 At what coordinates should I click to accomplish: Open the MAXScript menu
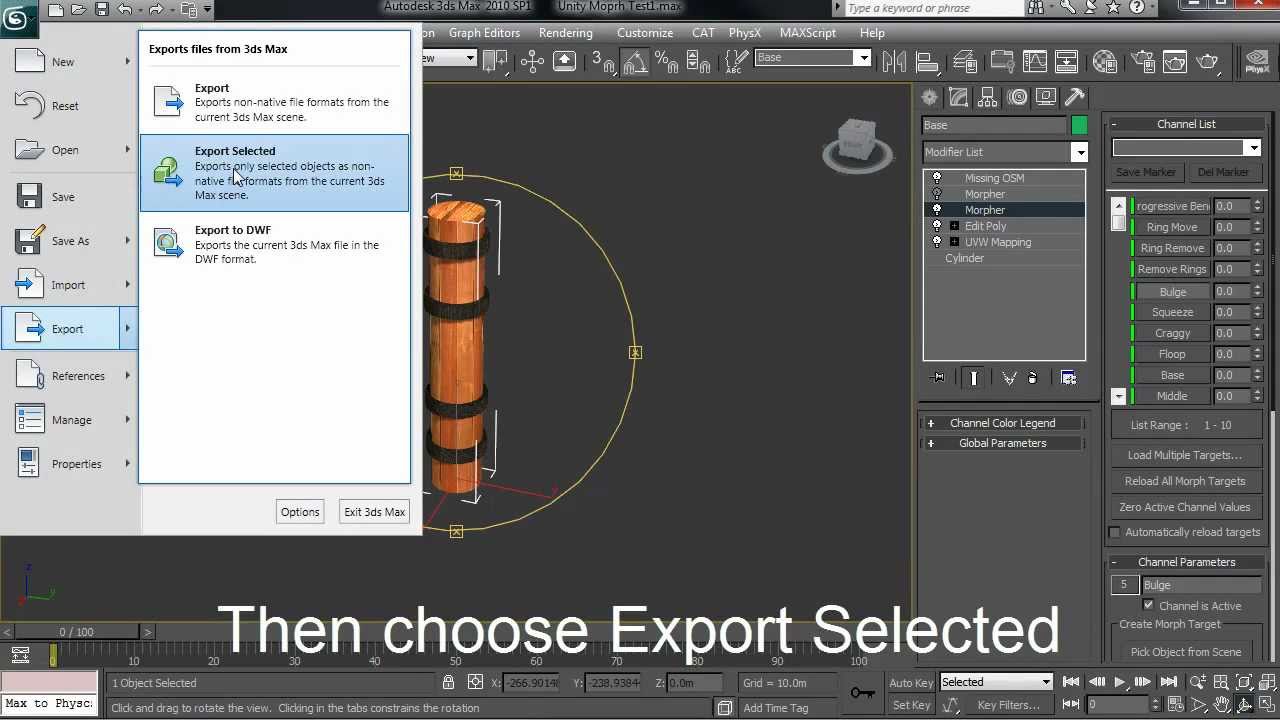point(807,33)
